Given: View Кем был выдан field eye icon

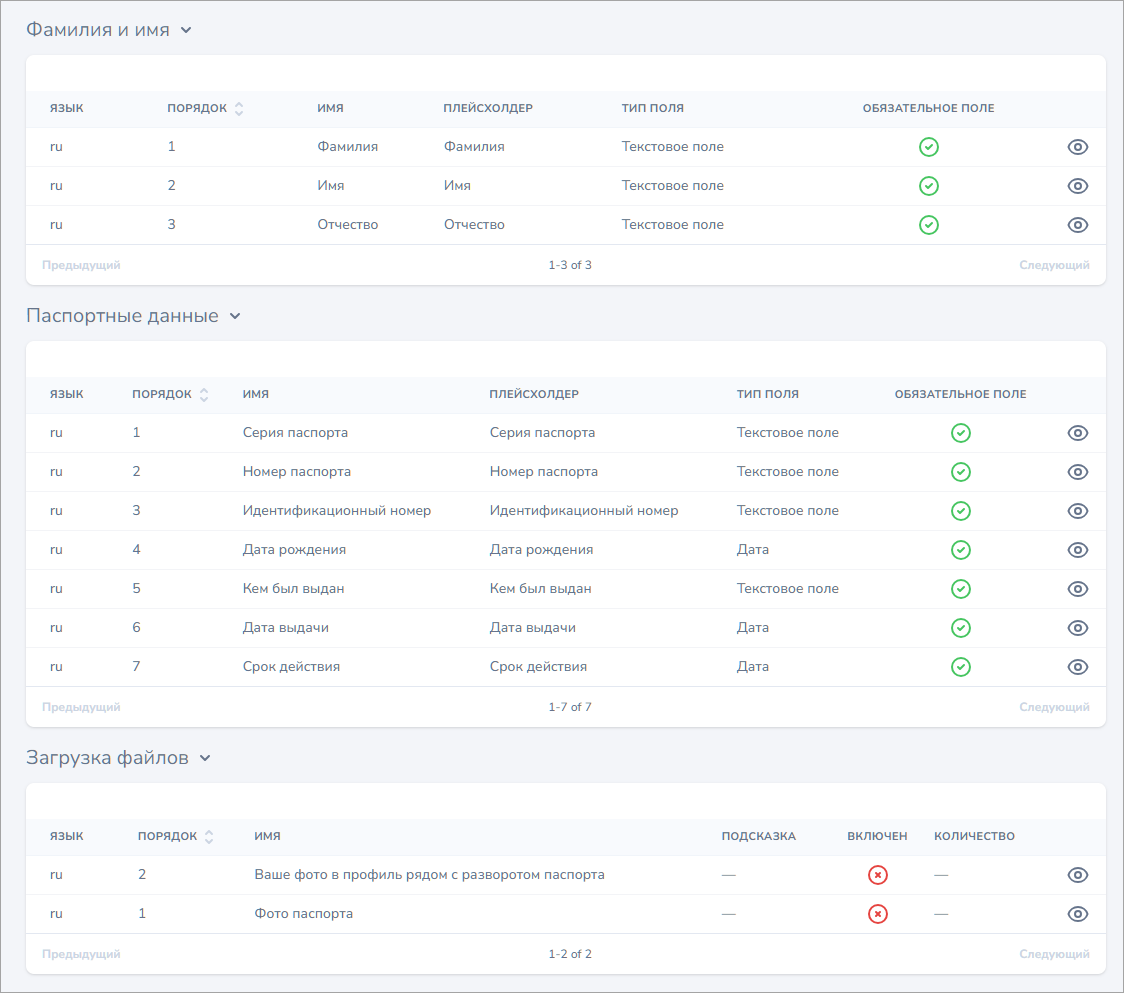Looking at the screenshot, I should [1077, 589].
